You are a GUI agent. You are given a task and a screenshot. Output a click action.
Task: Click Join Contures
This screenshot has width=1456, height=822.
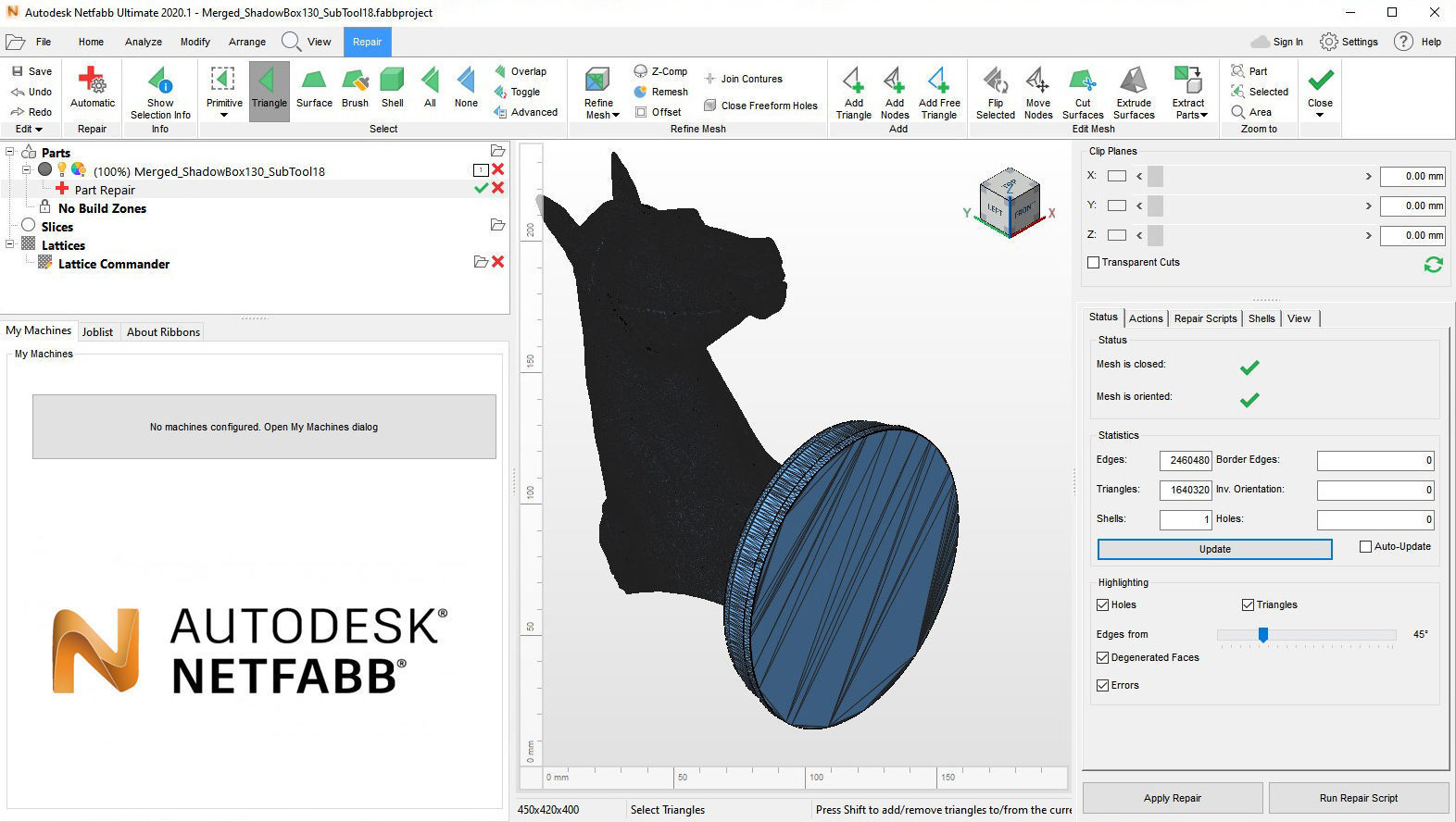[743, 79]
